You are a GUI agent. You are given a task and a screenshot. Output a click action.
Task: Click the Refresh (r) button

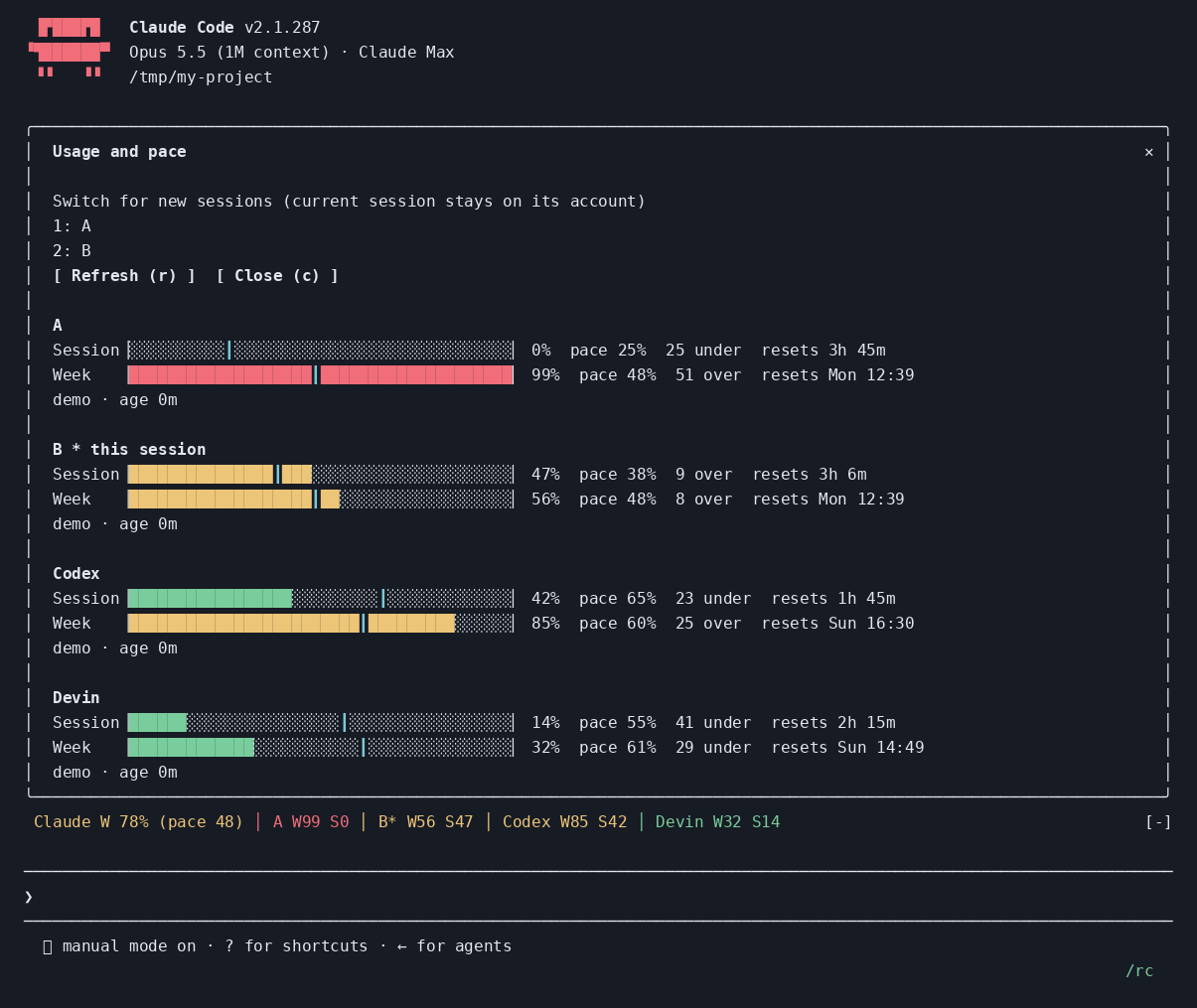pyautogui.click(x=124, y=276)
